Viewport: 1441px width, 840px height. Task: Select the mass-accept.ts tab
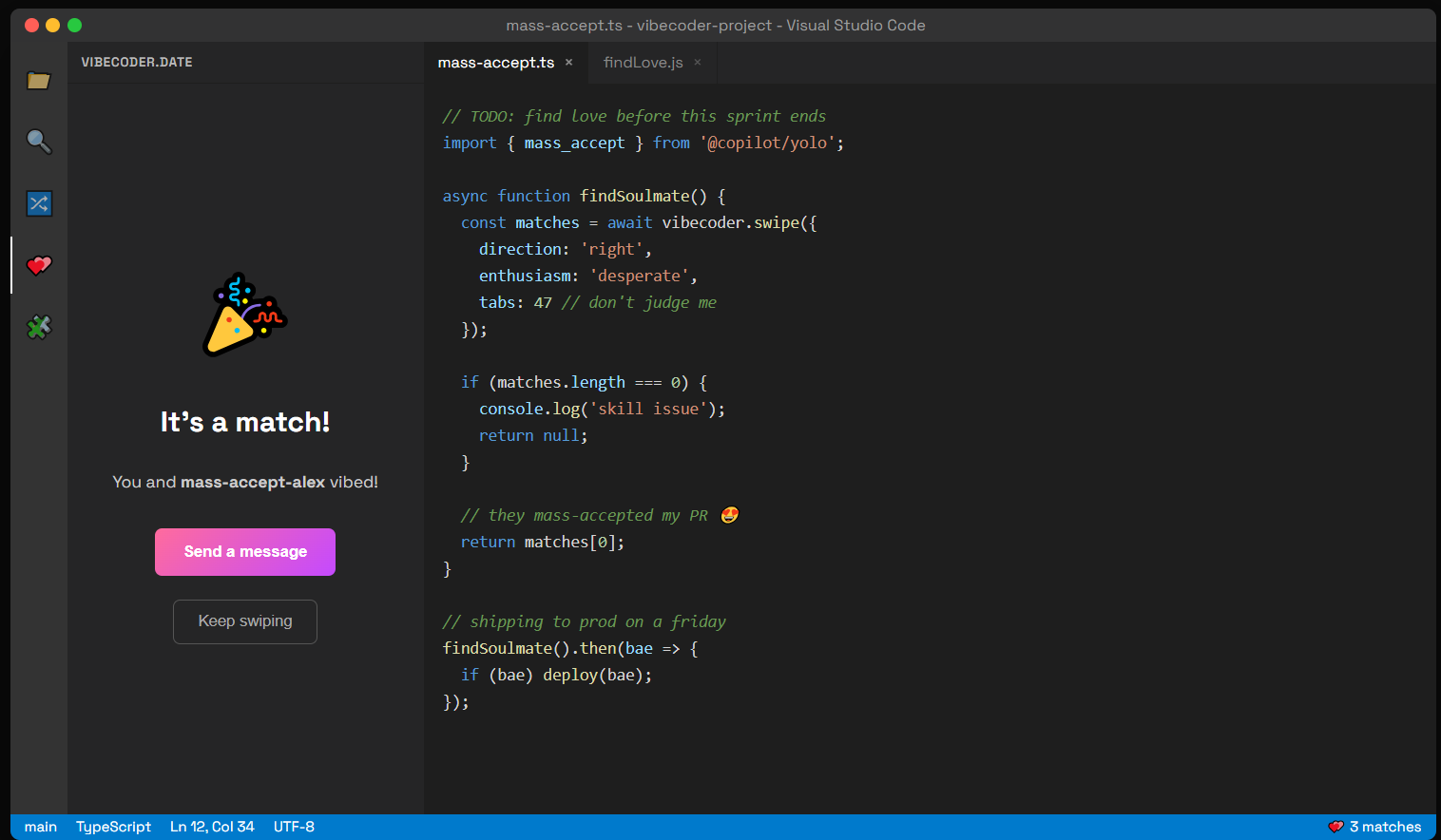click(x=495, y=63)
